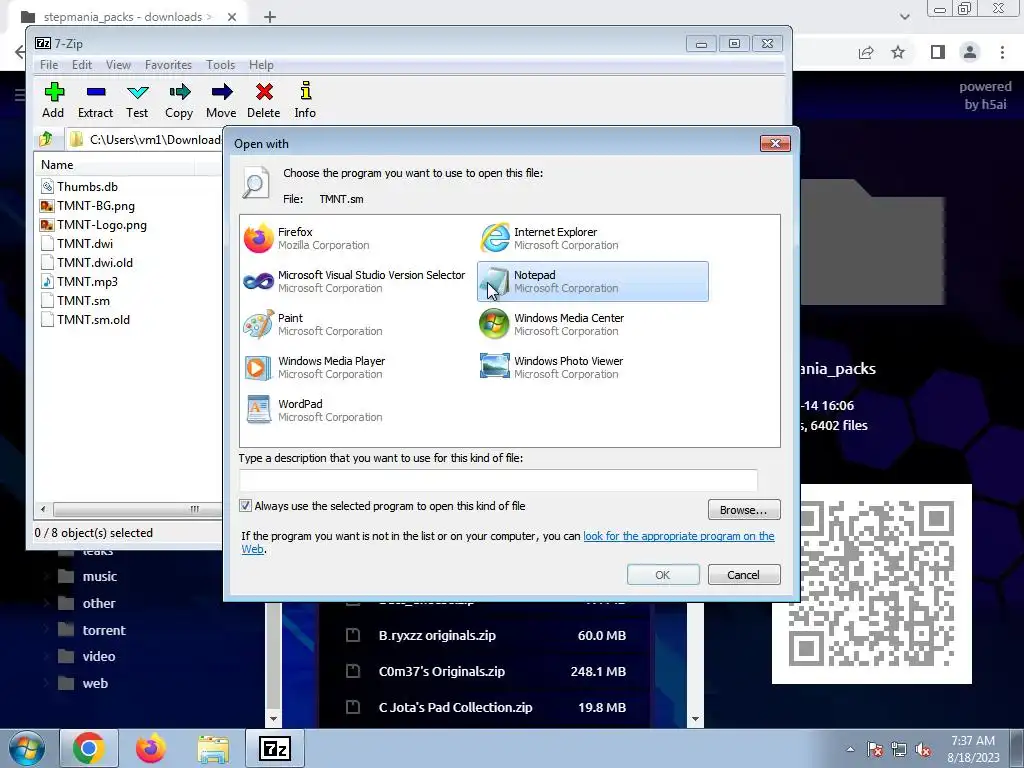The width and height of the screenshot is (1024, 768).
Task: Select Windows Media Player program
Action: 358,368
